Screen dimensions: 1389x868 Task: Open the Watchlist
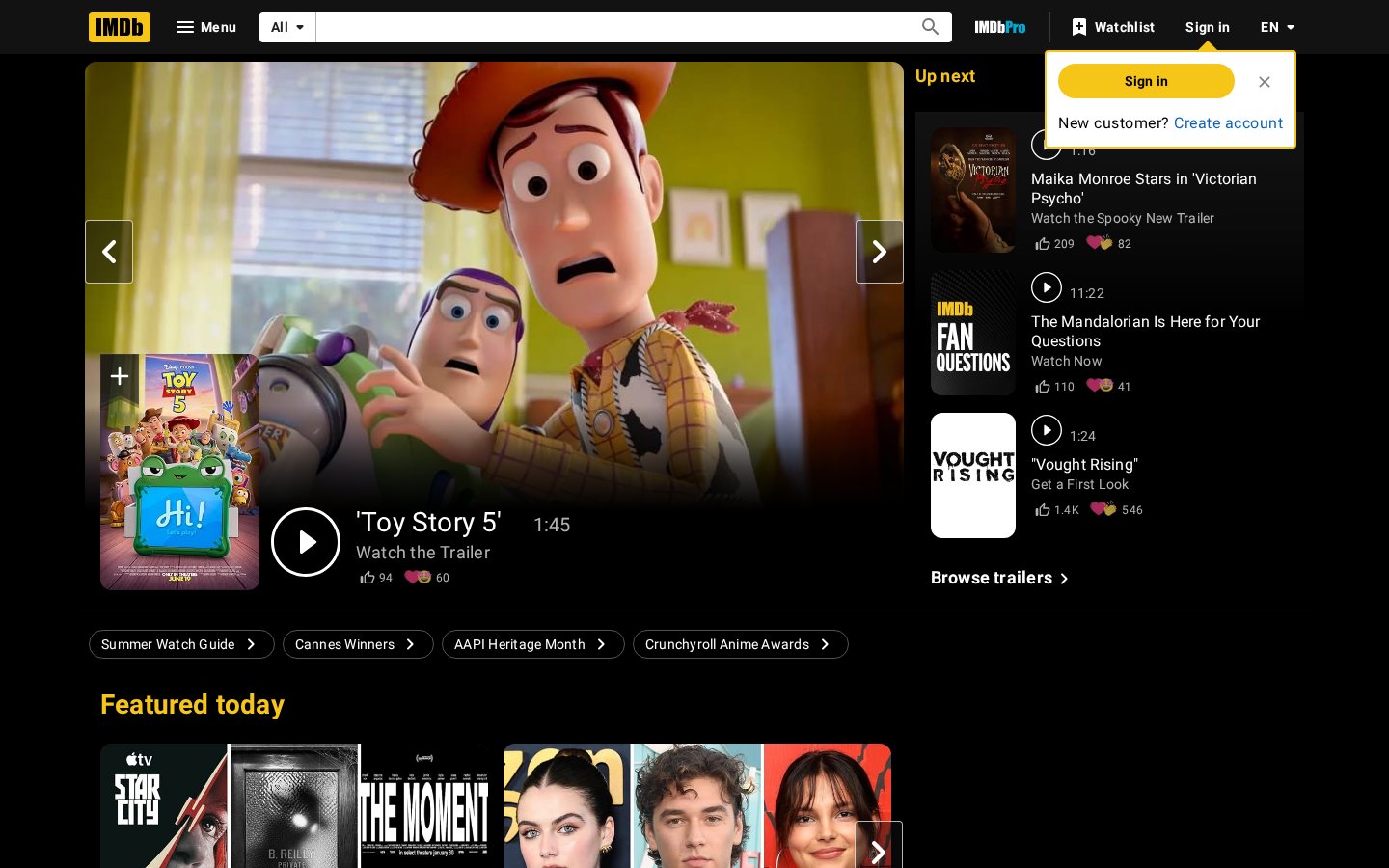coord(1113,27)
